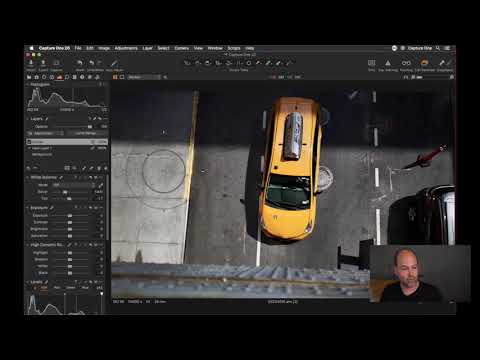
Task: Pick the White Balance eyedropper picker
Action: [101, 185]
